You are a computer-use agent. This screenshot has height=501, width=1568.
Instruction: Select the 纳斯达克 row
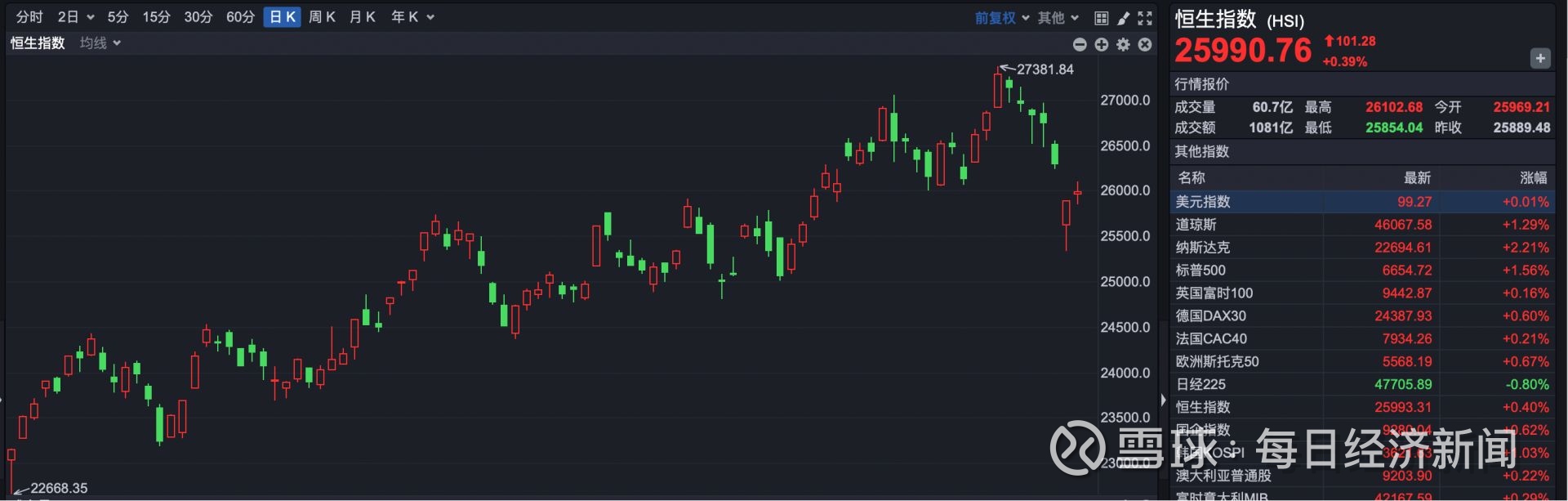pyautogui.click(x=1362, y=248)
